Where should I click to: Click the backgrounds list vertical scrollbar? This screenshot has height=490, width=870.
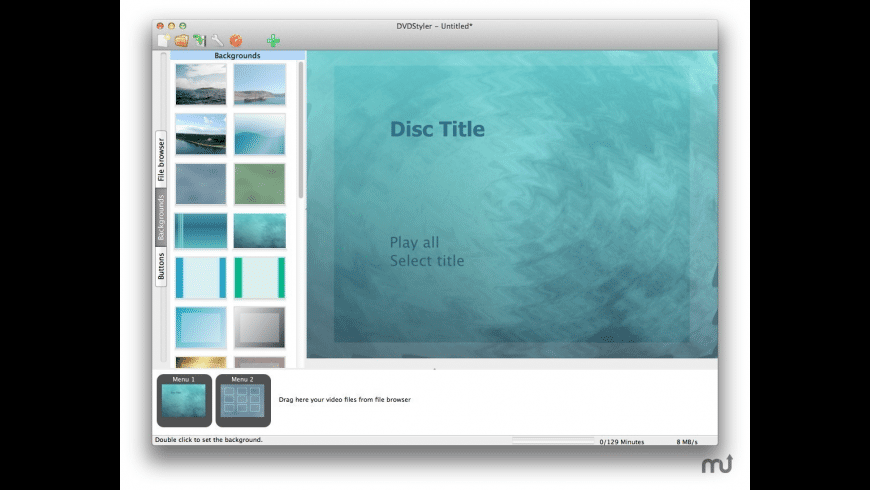pos(301,130)
